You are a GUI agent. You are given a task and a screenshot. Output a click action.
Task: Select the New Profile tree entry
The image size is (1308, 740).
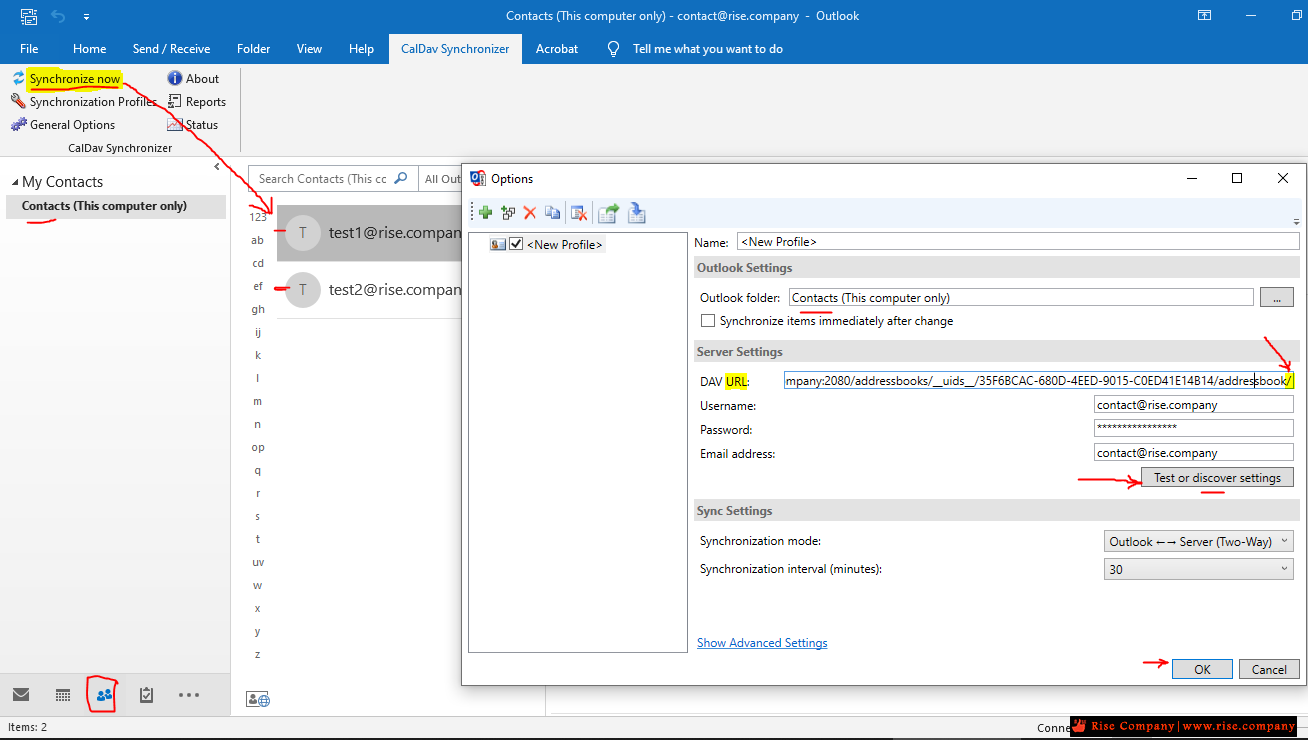[565, 244]
